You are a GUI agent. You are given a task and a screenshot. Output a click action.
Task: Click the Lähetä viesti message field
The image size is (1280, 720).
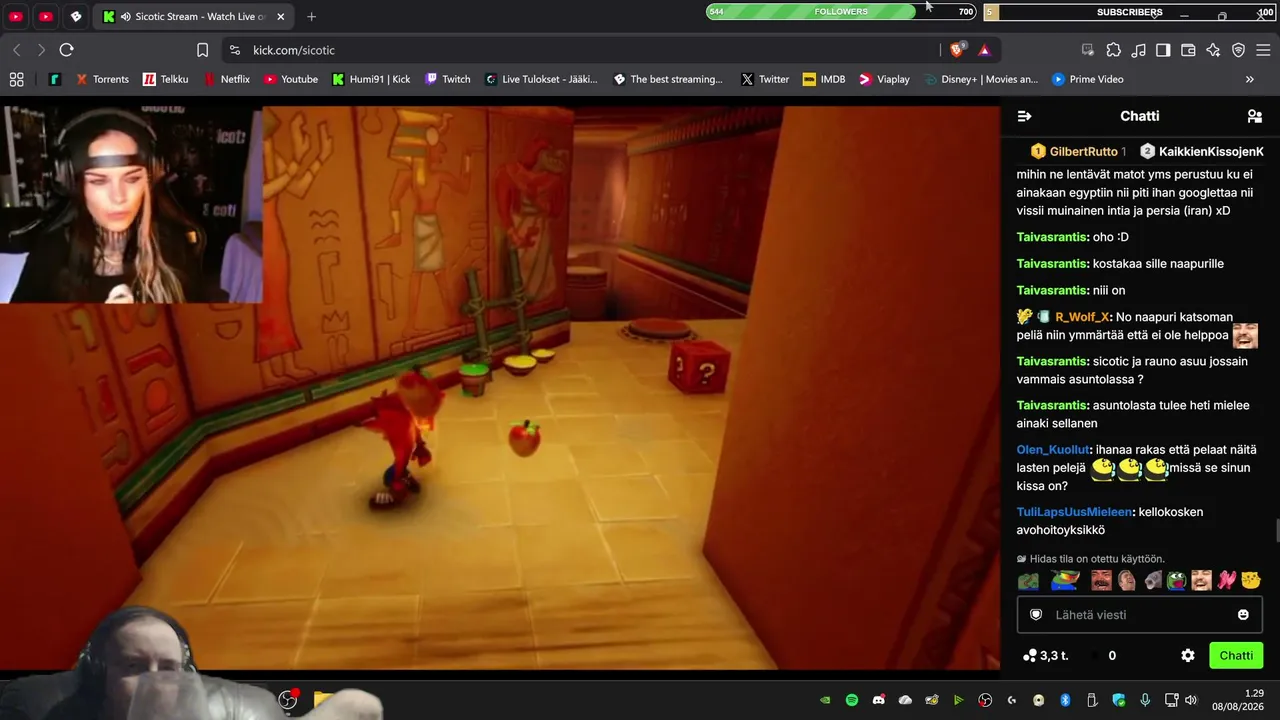(1140, 614)
